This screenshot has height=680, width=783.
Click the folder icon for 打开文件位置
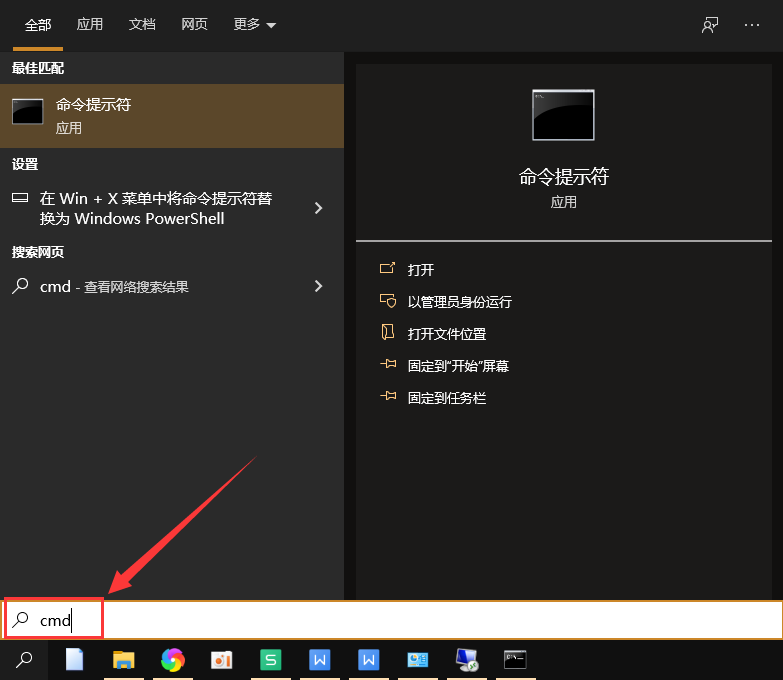coord(388,332)
